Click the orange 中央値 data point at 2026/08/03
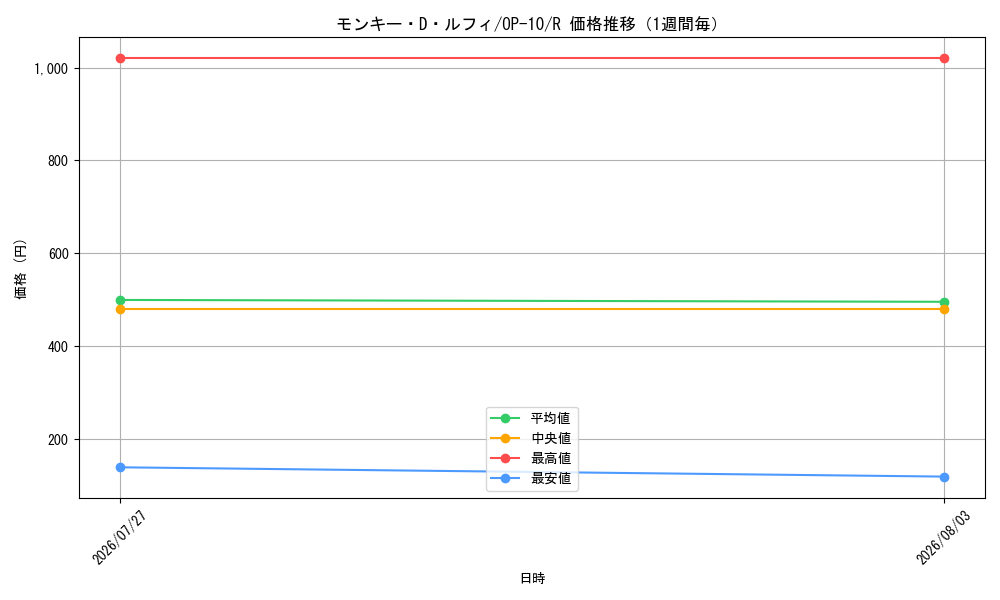The image size is (1000, 600). pos(945,309)
